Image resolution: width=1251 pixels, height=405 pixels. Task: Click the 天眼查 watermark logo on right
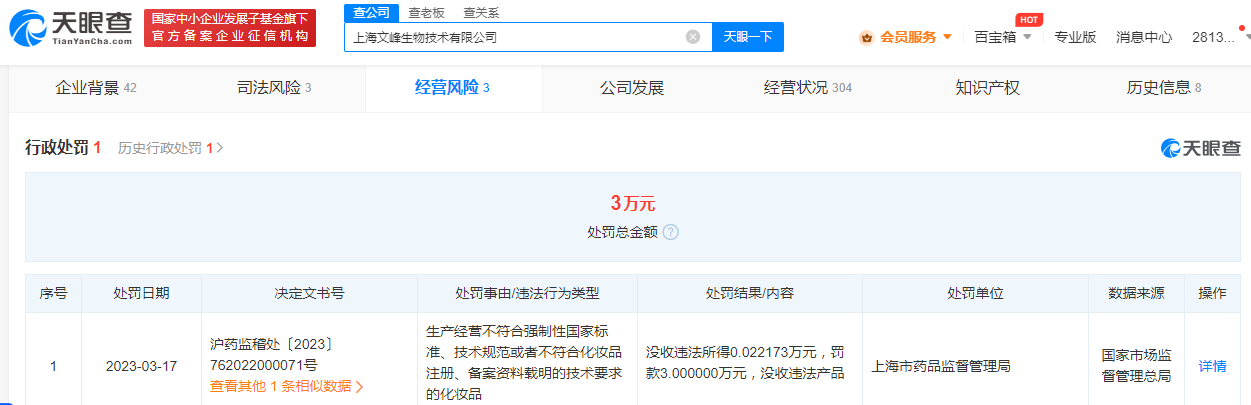click(x=1200, y=148)
